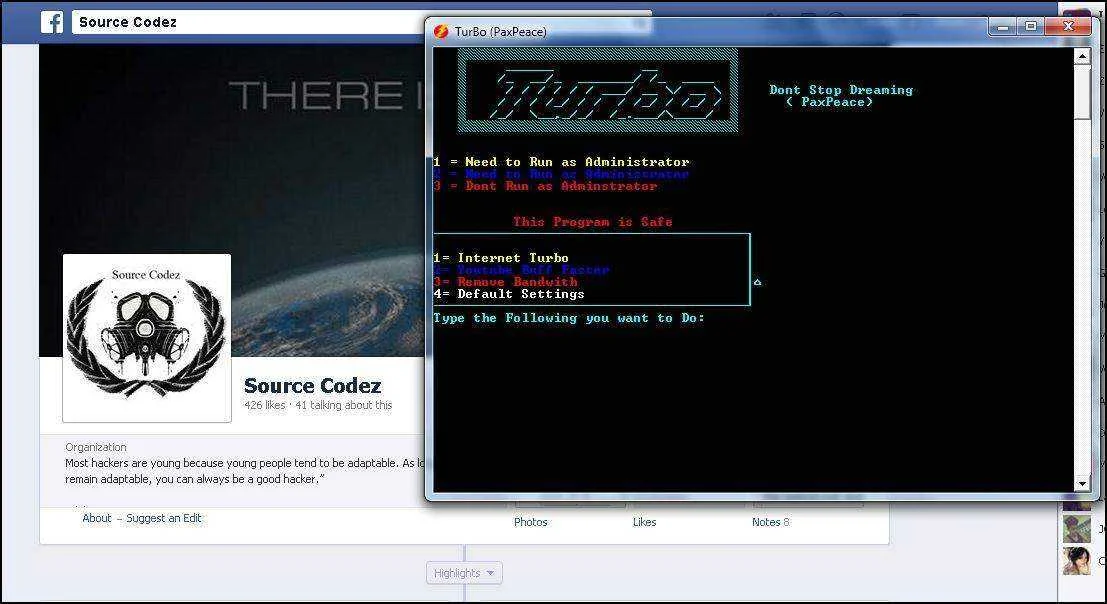Click the TurBo (PaxPeace) title bar
Screen dimensions: 1107x604
(706, 31)
